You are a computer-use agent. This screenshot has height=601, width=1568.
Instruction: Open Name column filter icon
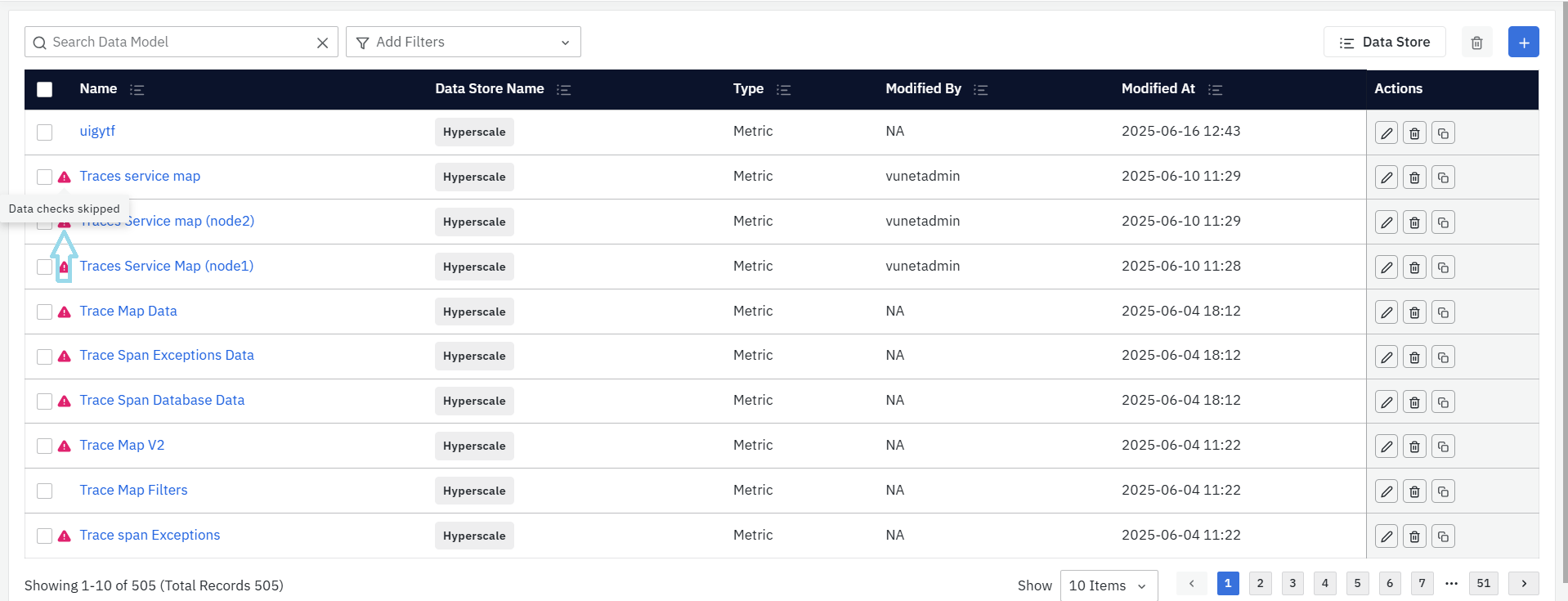pyautogui.click(x=137, y=90)
